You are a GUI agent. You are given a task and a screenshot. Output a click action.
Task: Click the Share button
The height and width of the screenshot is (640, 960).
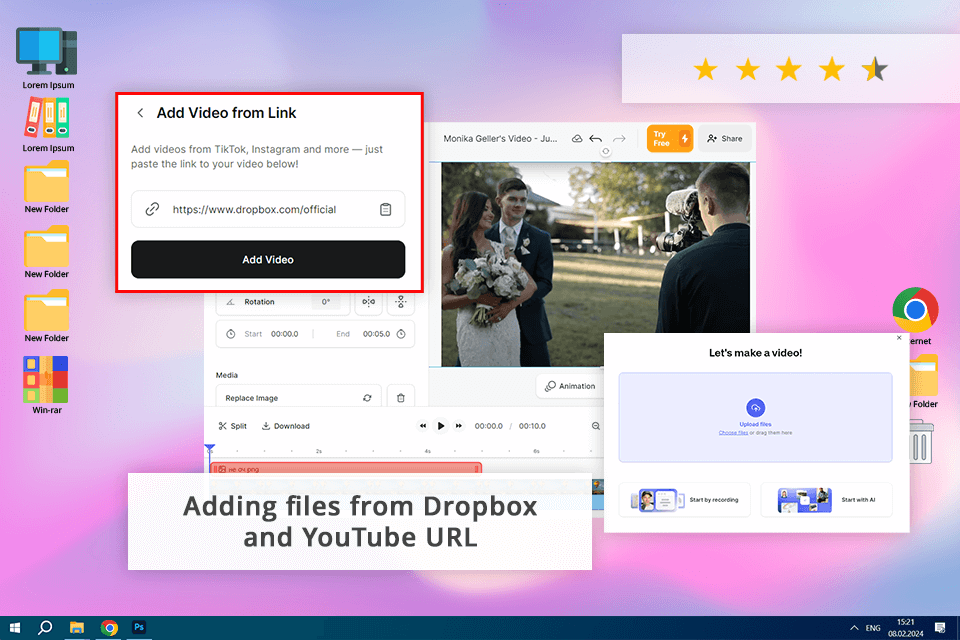pos(725,138)
